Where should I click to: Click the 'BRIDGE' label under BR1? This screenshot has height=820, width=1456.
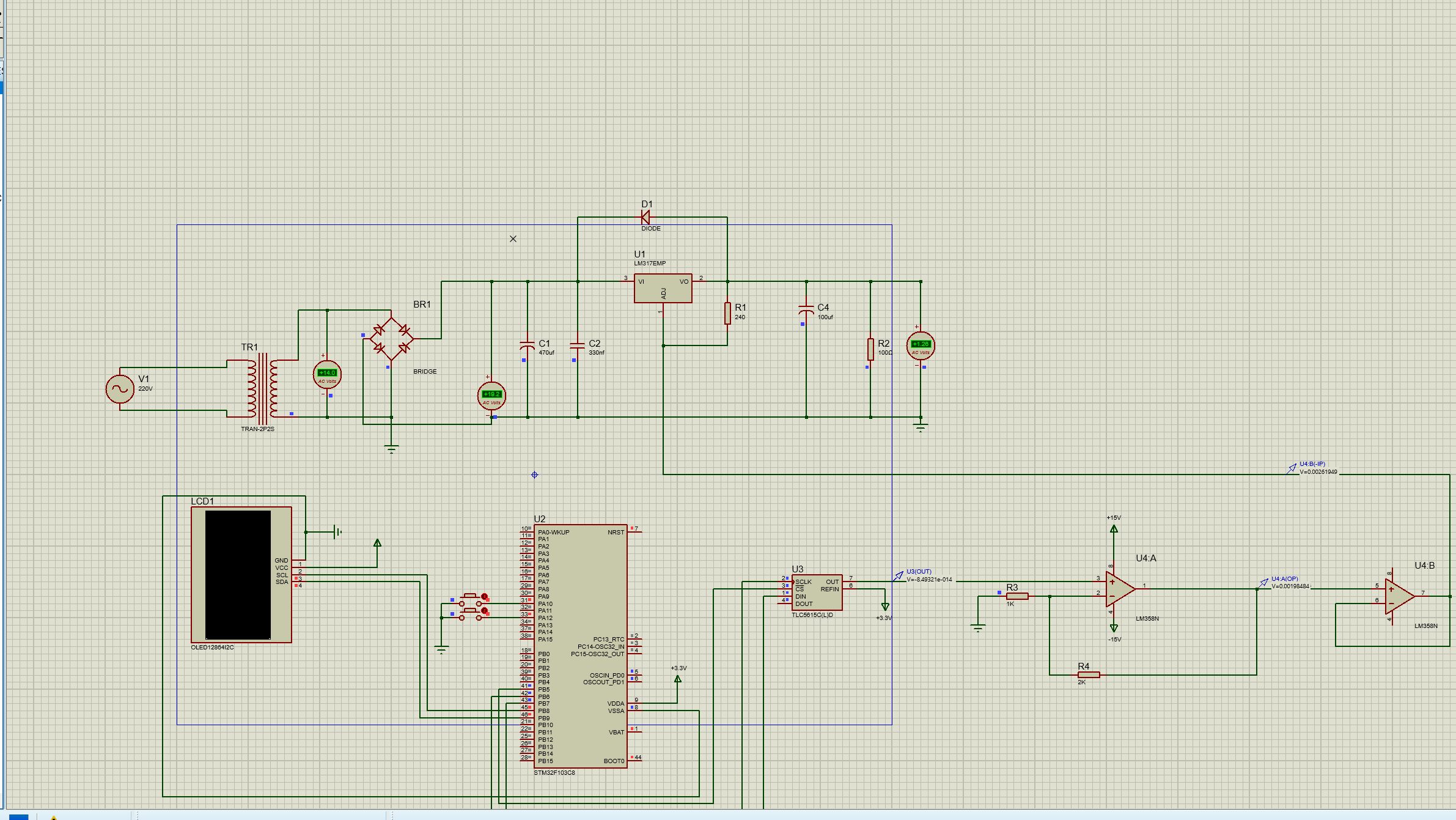pyautogui.click(x=425, y=372)
